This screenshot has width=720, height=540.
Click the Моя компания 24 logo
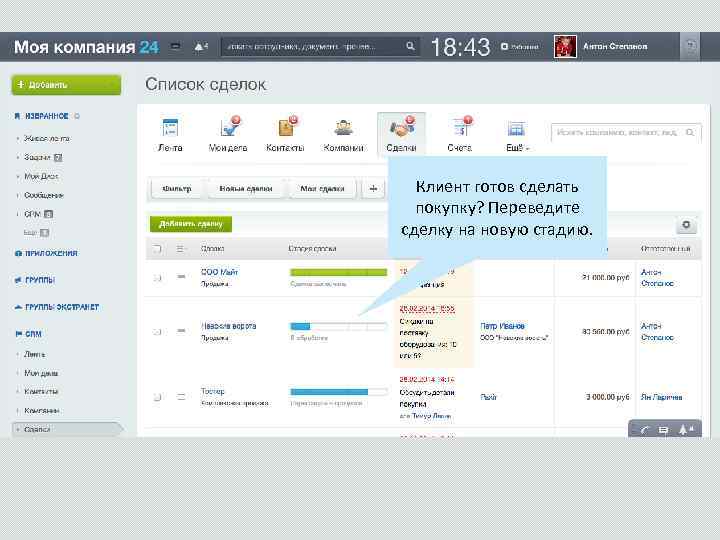86,47
